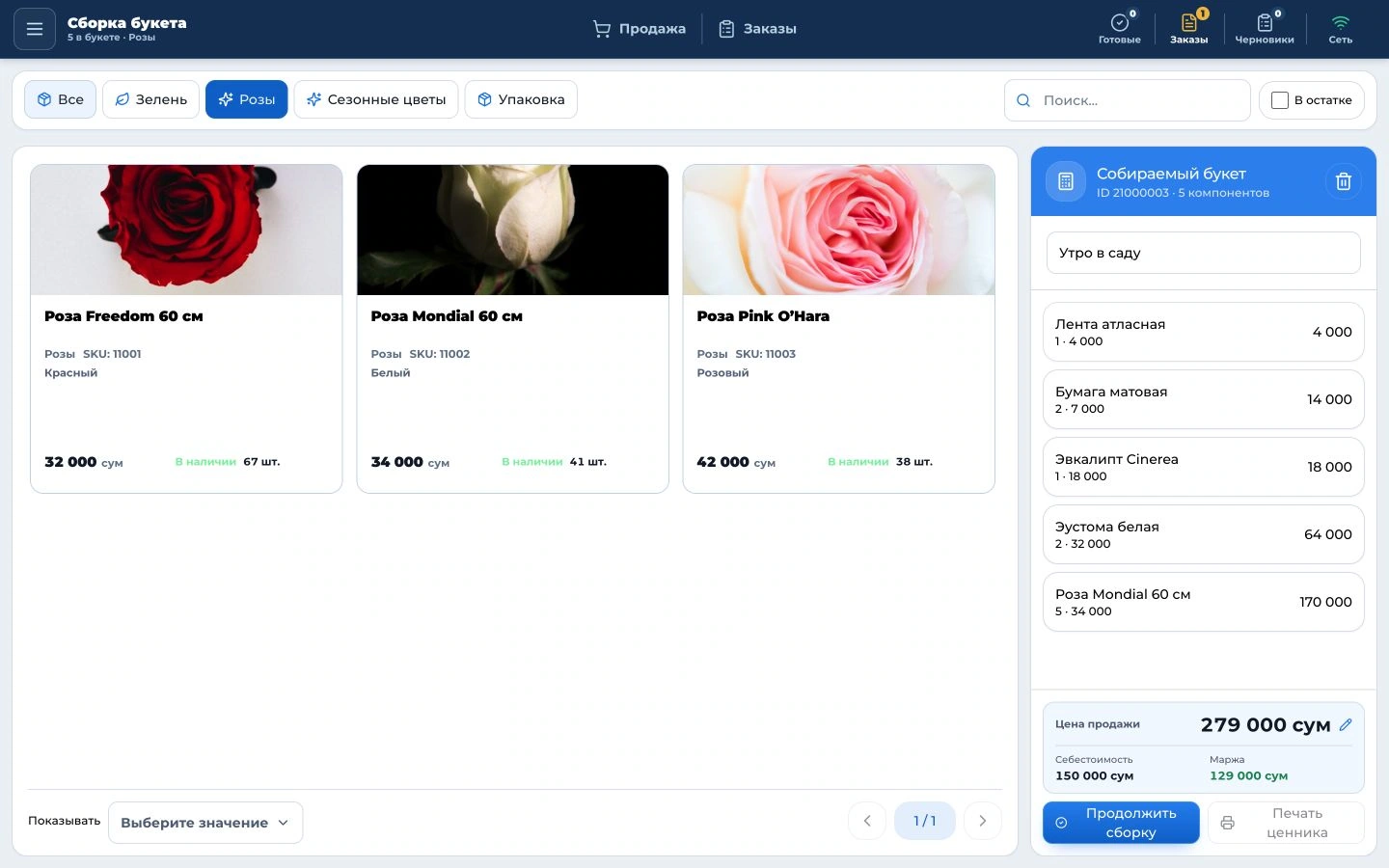Select the Эустома белая bouquet item
The height and width of the screenshot is (868, 1389).
point(1204,534)
